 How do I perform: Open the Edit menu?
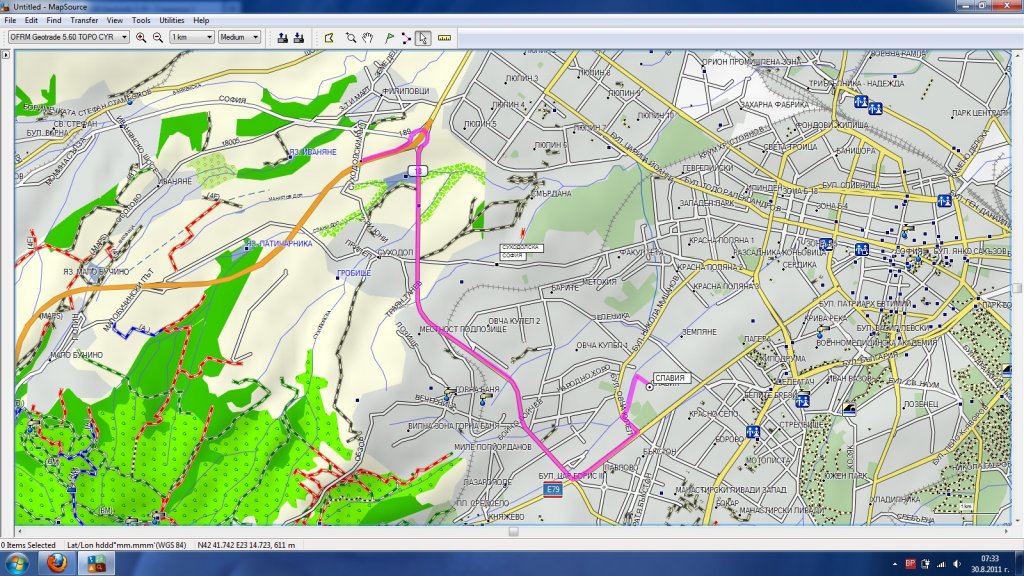(31, 20)
